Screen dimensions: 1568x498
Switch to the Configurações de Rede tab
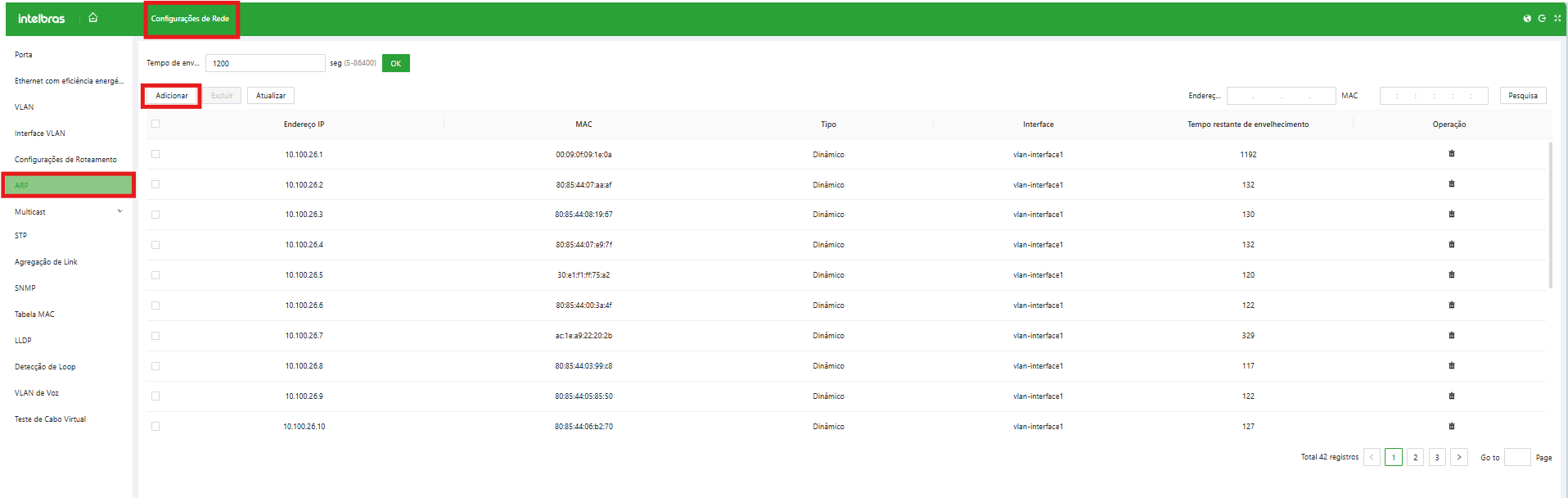tap(190, 19)
